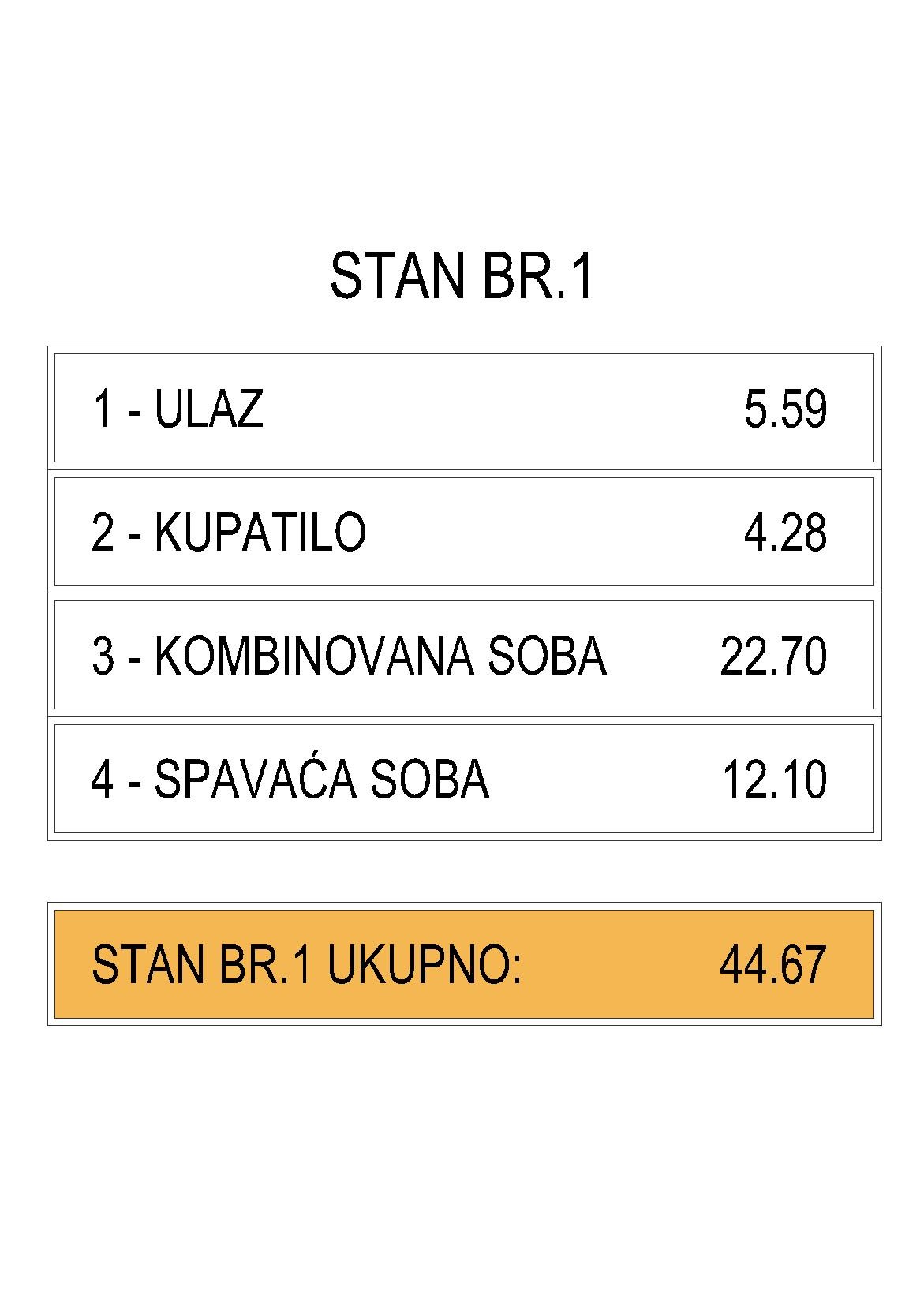Viewport: 924px width, 1294px height.
Task: Select the 2 - KUPATILO row label
Action: click(x=229, y=533)
